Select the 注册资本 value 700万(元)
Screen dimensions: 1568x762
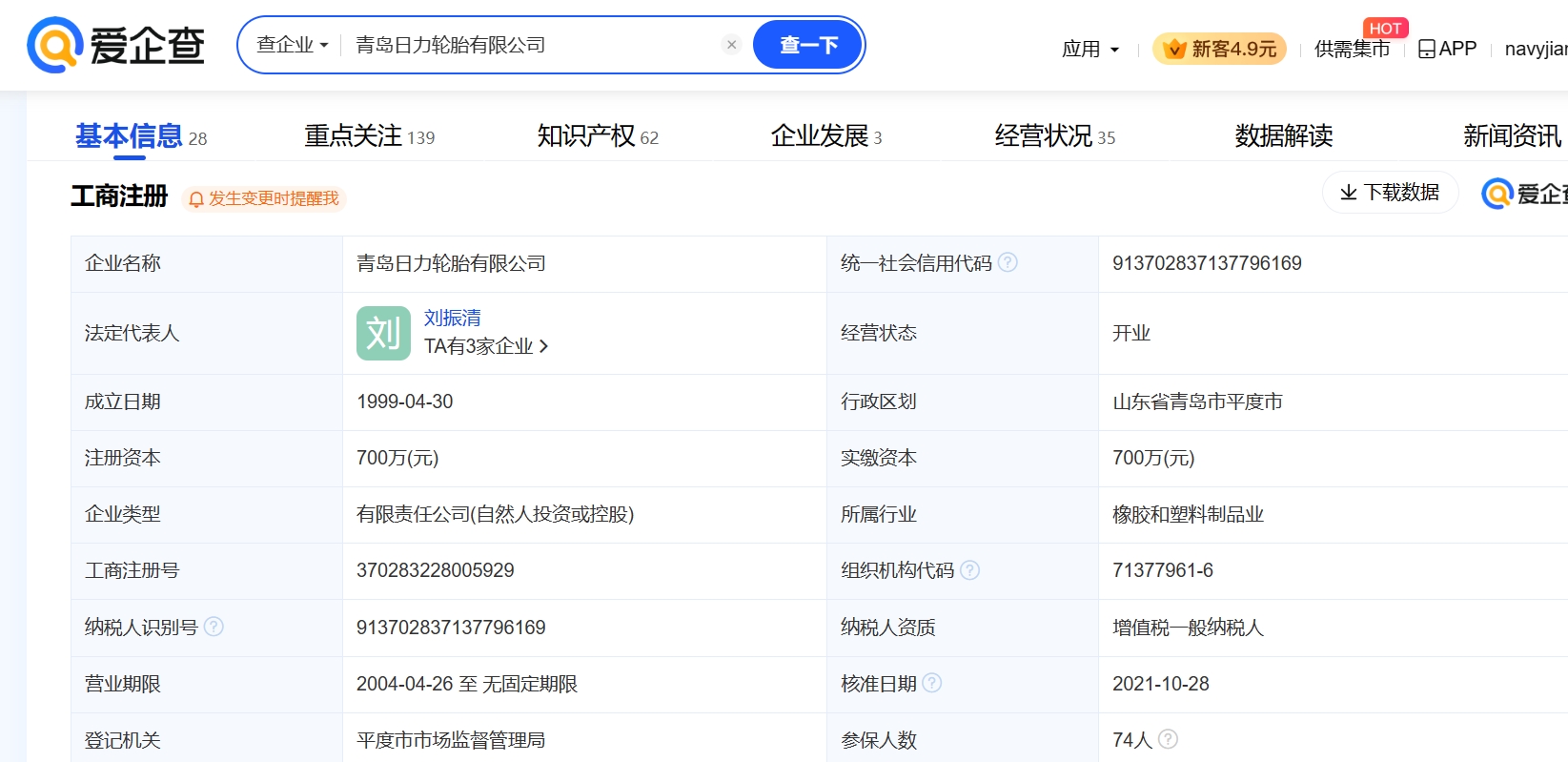click(397, 458)
